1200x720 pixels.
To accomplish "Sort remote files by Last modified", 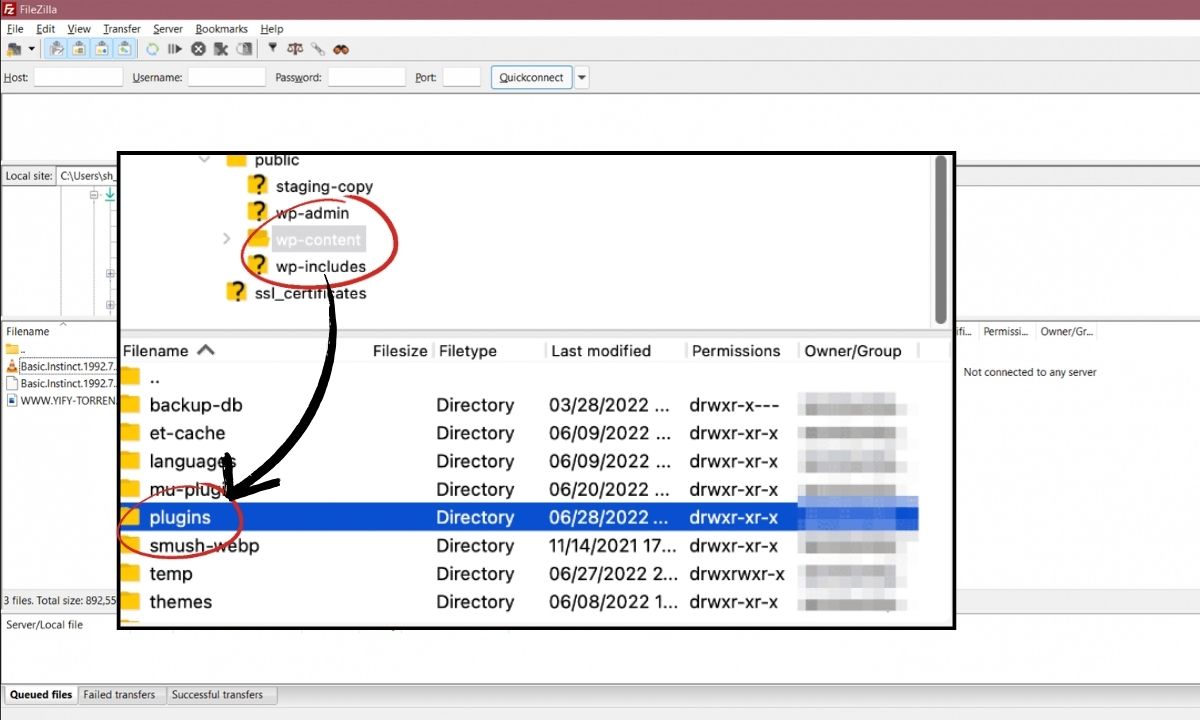I will click(x=601, y=350).
